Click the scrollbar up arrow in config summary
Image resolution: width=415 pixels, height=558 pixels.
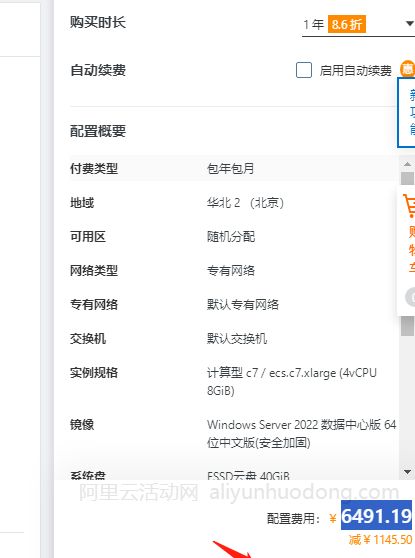pyautogui.click(x=407, y=164)
